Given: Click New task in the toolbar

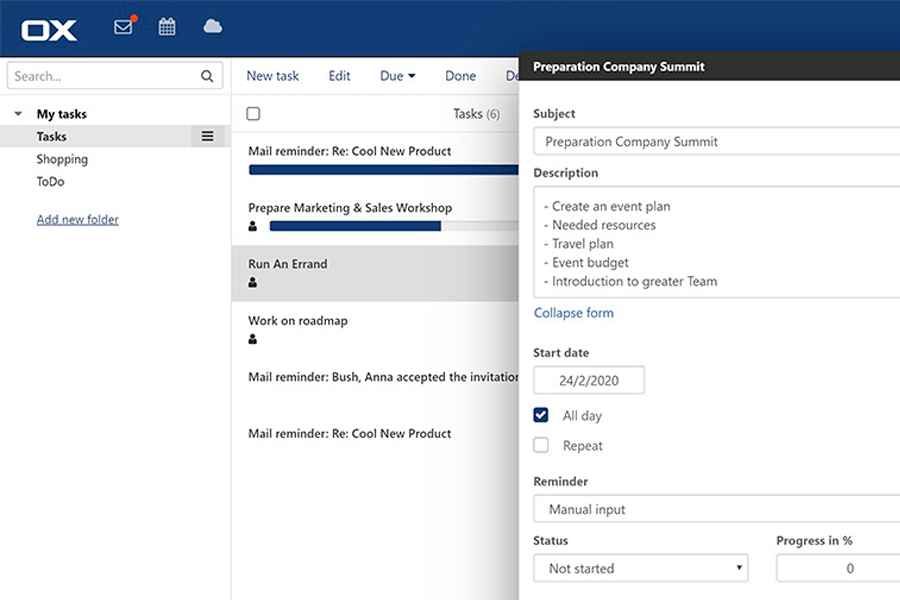Looking at the screenshot, I should tap(273, 76).
